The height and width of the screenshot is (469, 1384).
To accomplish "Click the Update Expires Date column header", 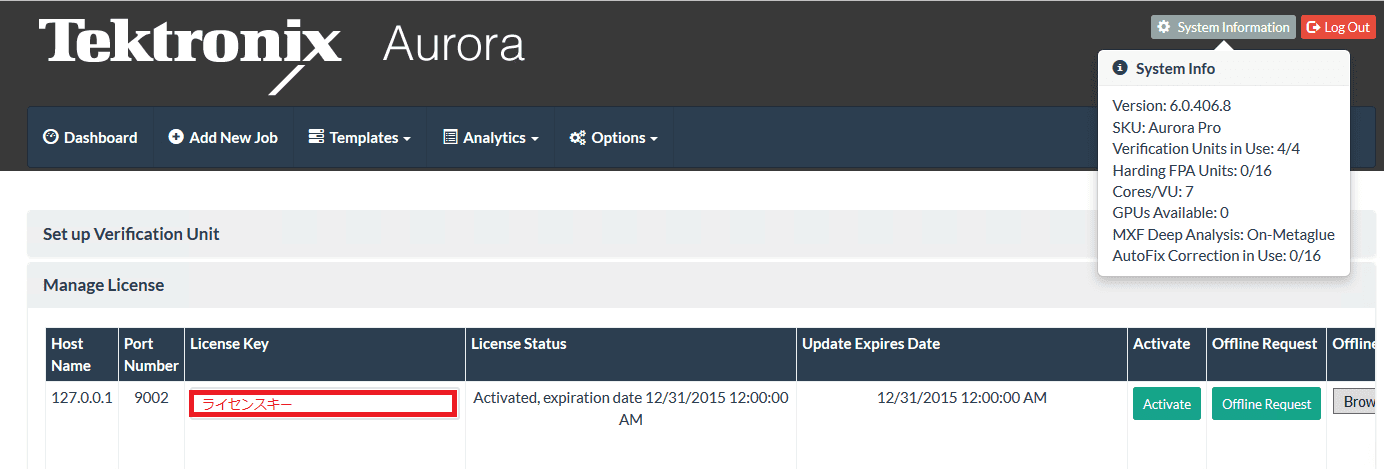I will tap(962, 354).
